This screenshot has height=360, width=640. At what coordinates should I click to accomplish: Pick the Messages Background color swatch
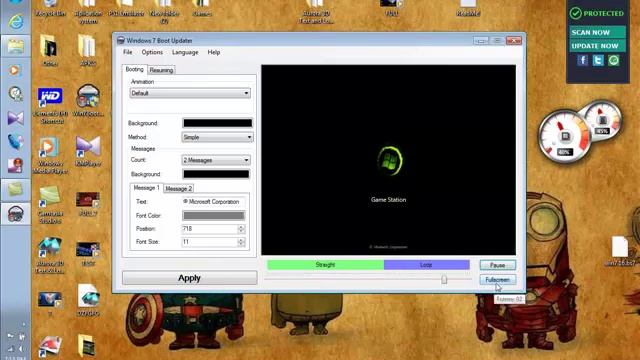pos(216,174)
